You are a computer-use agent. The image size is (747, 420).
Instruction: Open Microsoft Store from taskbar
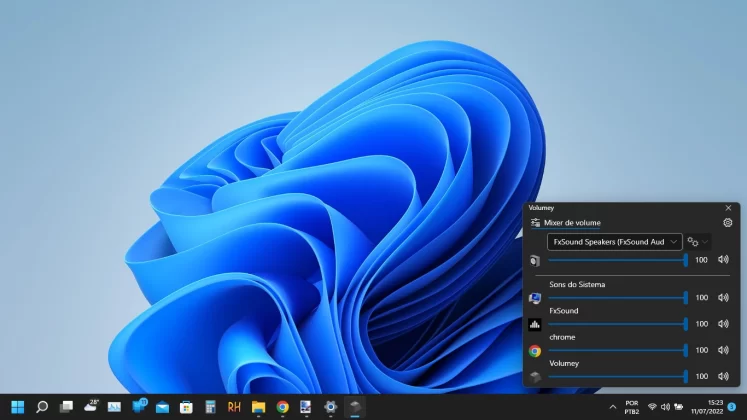186,407
